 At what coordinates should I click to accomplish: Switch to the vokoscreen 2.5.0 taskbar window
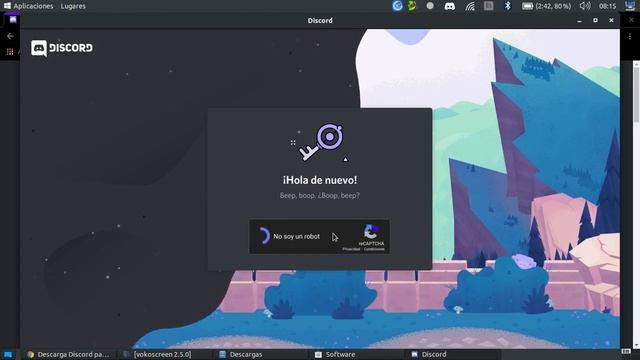pyautogui.click(x=158, y=354)
